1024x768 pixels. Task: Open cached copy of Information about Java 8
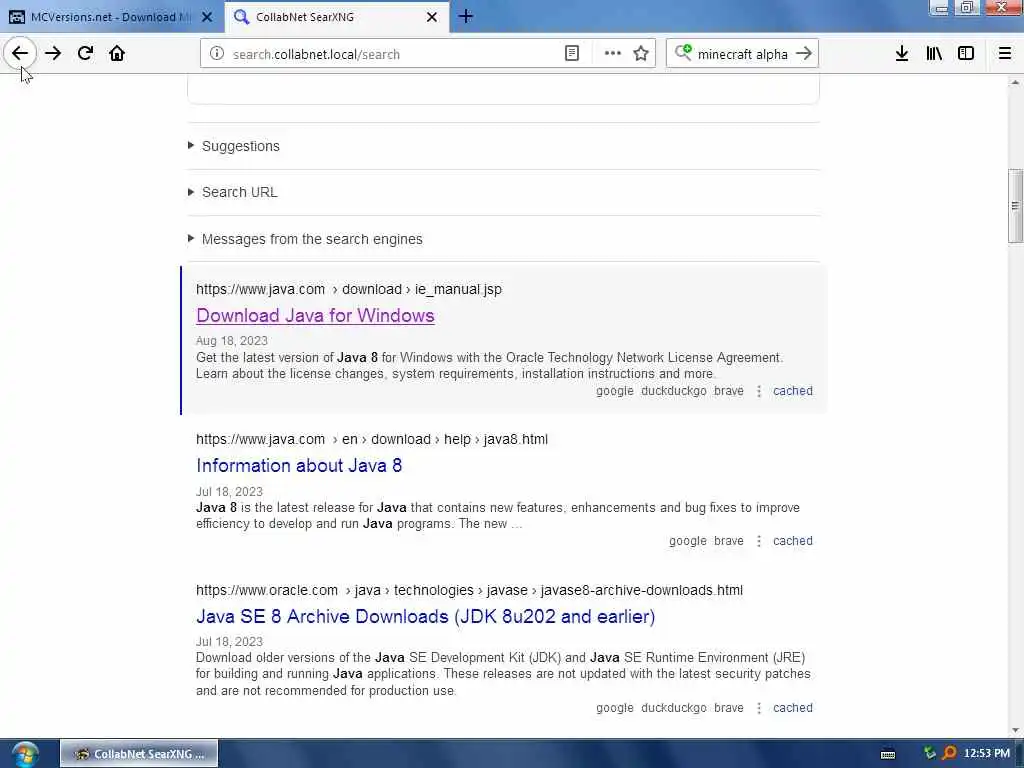[793, 541]
